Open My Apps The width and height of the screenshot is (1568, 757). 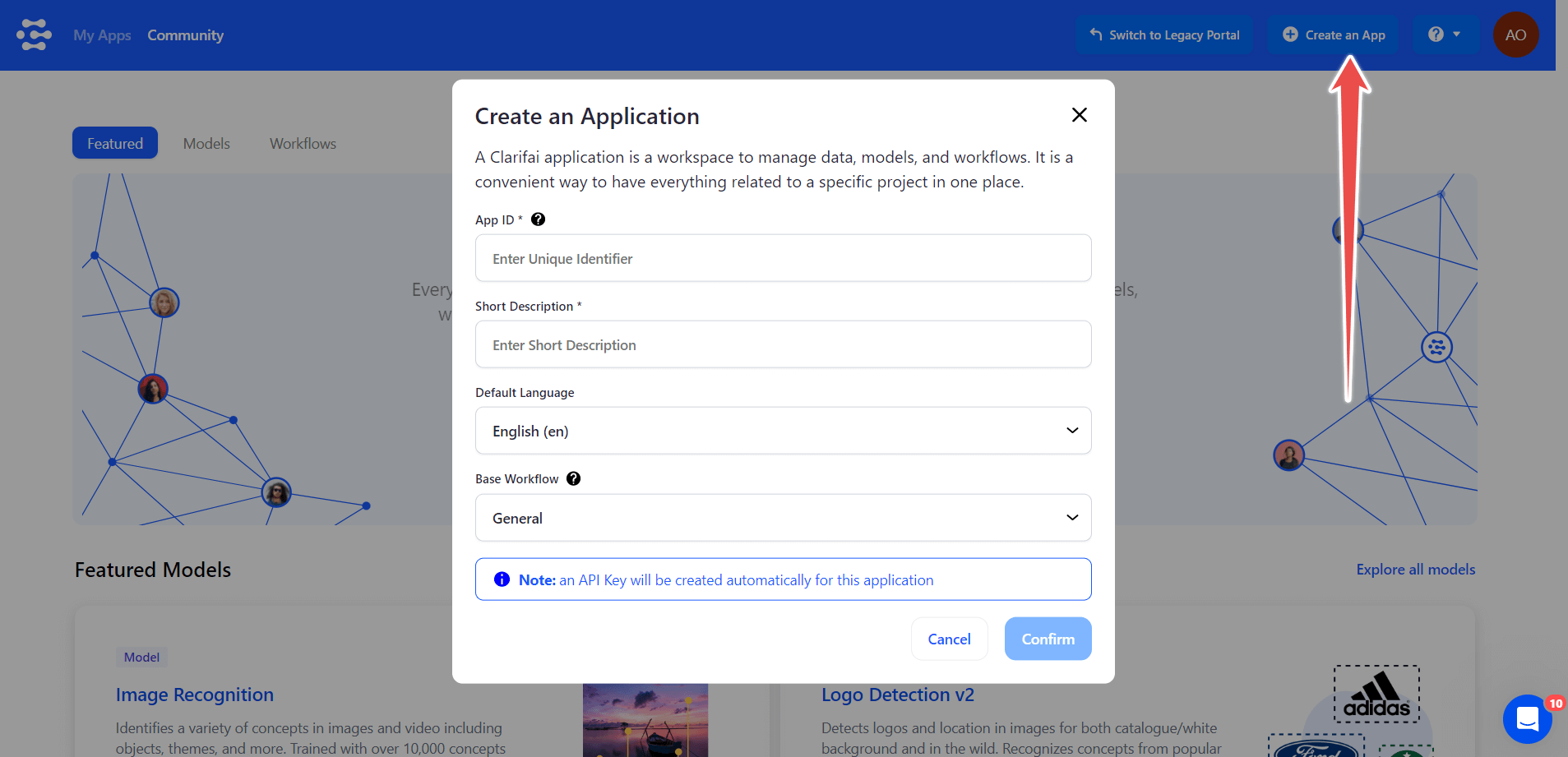[x=101, y=35]
